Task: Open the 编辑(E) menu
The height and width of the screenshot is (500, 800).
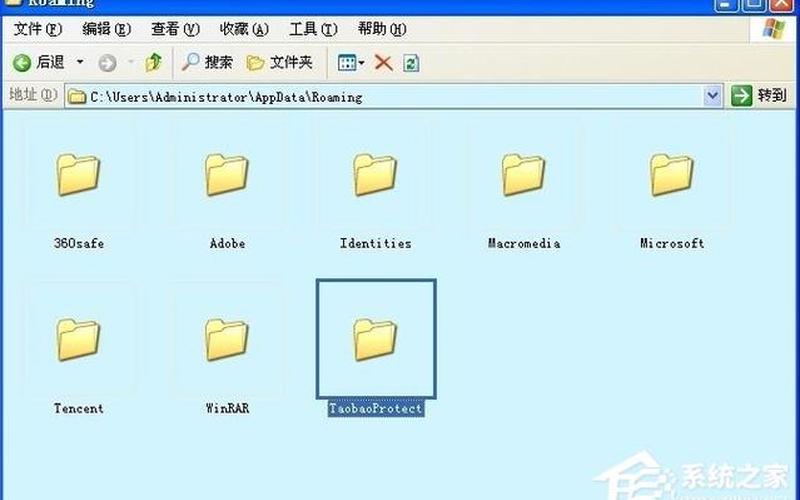Action: pyautogui.click(x=107, y=29)
